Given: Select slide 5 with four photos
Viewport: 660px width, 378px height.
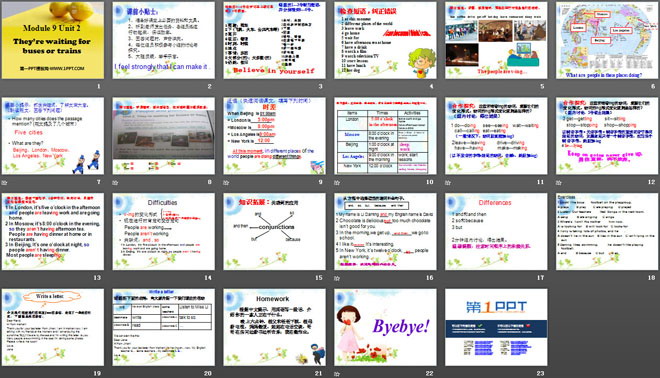Looking at the screenshot, I should pos(496,40).
